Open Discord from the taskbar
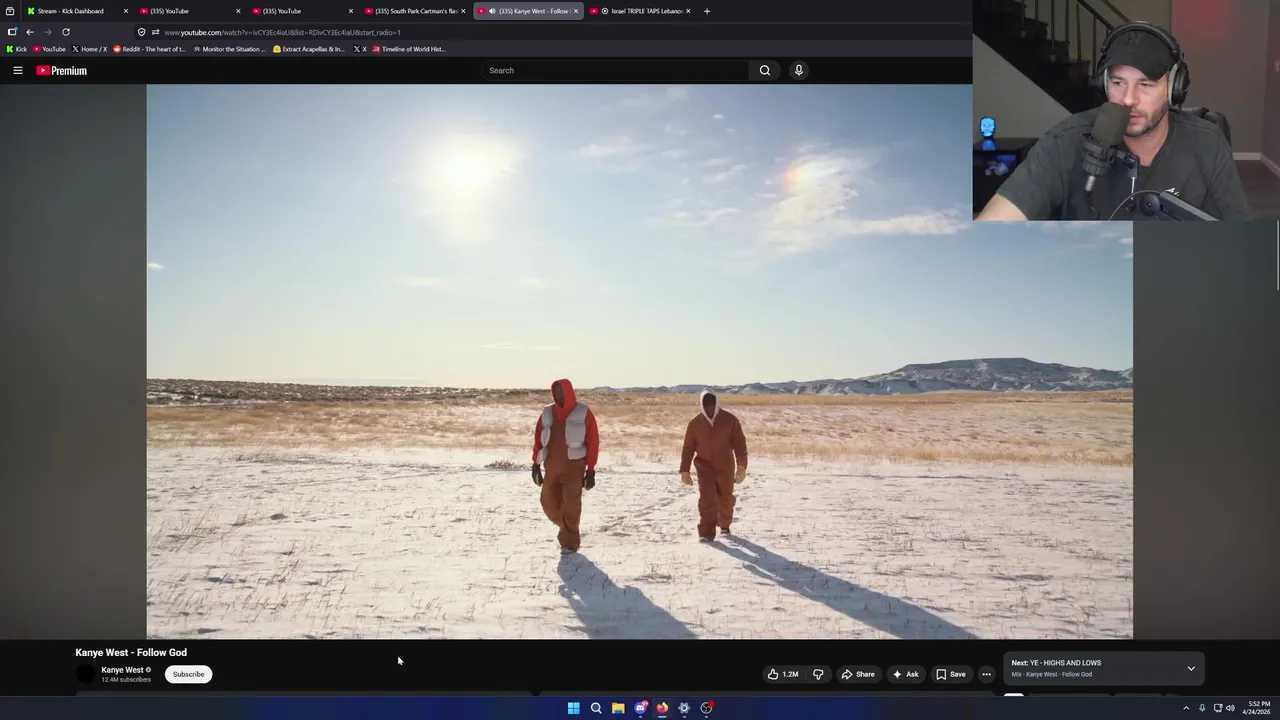 tap(640, 708)
